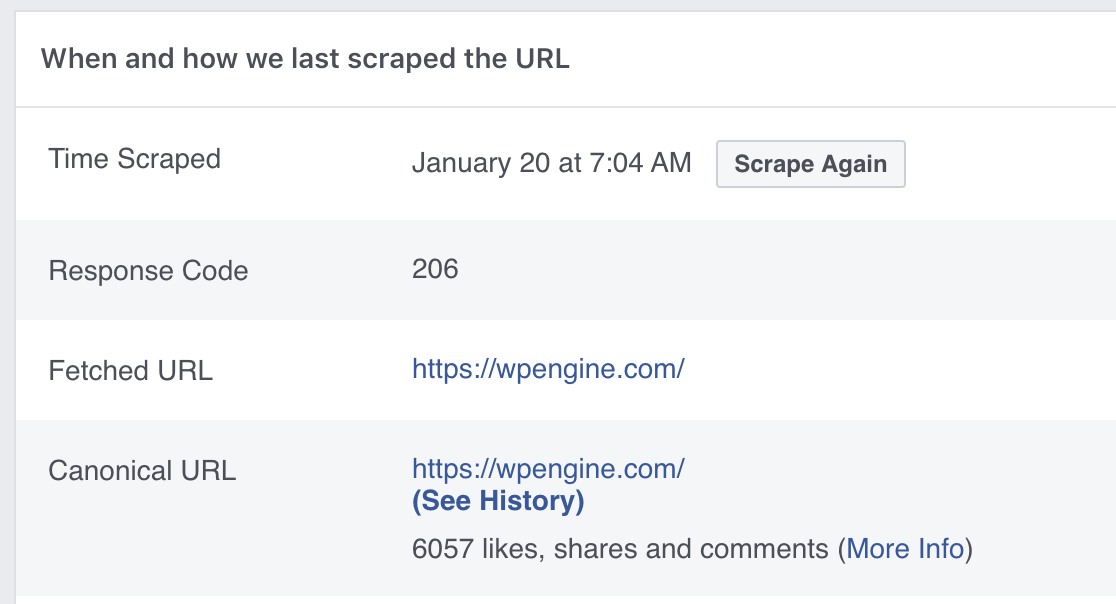Select the Response Code label
This screenshot has height=604, width=1116.
click(148, 271)
